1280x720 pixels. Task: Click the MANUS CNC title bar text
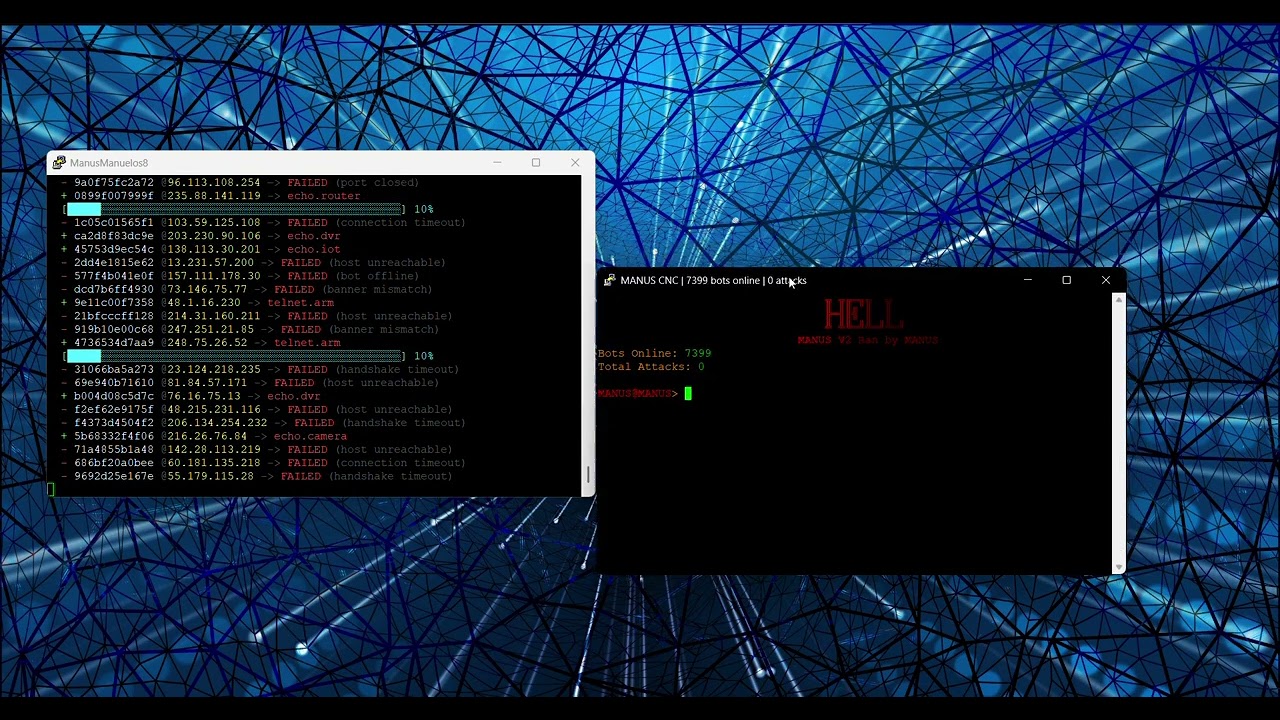[713, 280]
